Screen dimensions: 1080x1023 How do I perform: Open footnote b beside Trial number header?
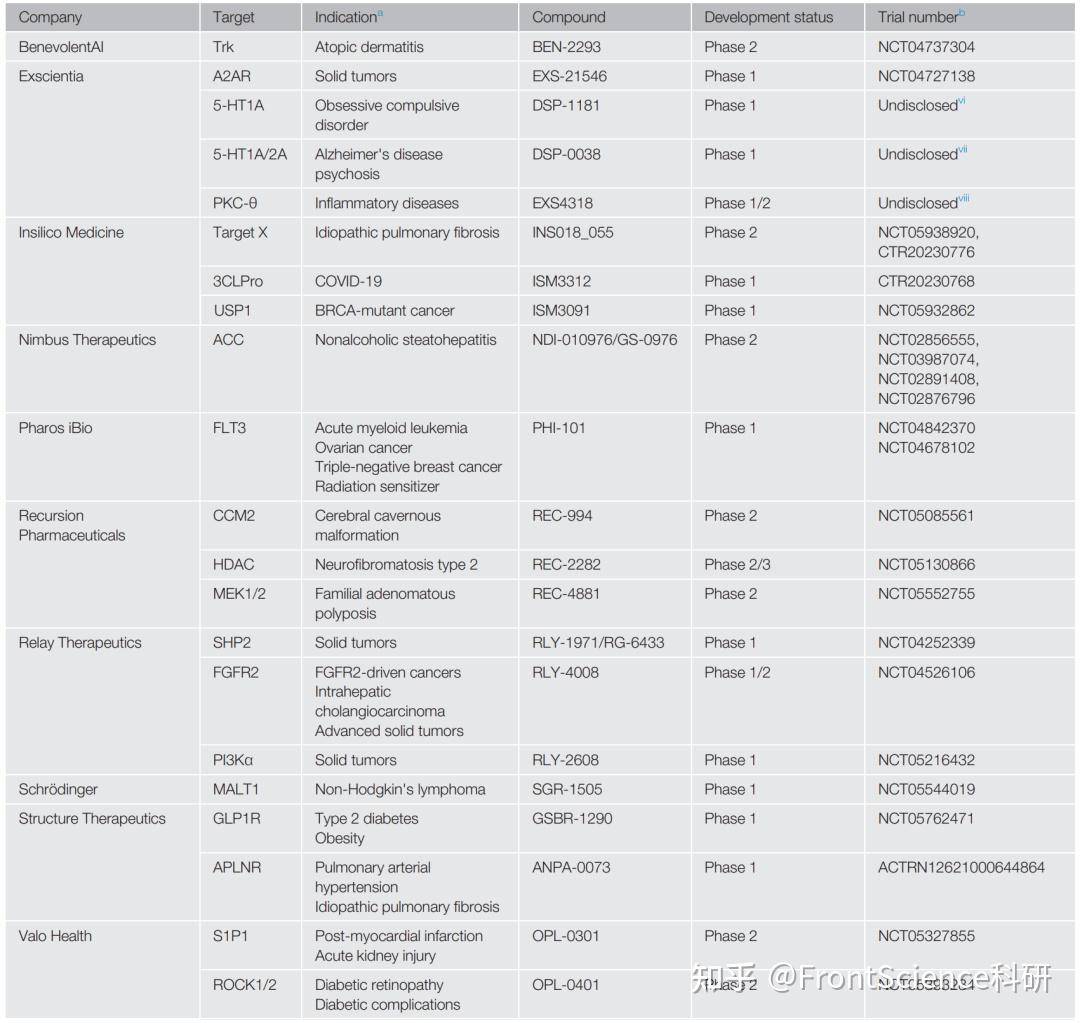[x=962, y=13]
